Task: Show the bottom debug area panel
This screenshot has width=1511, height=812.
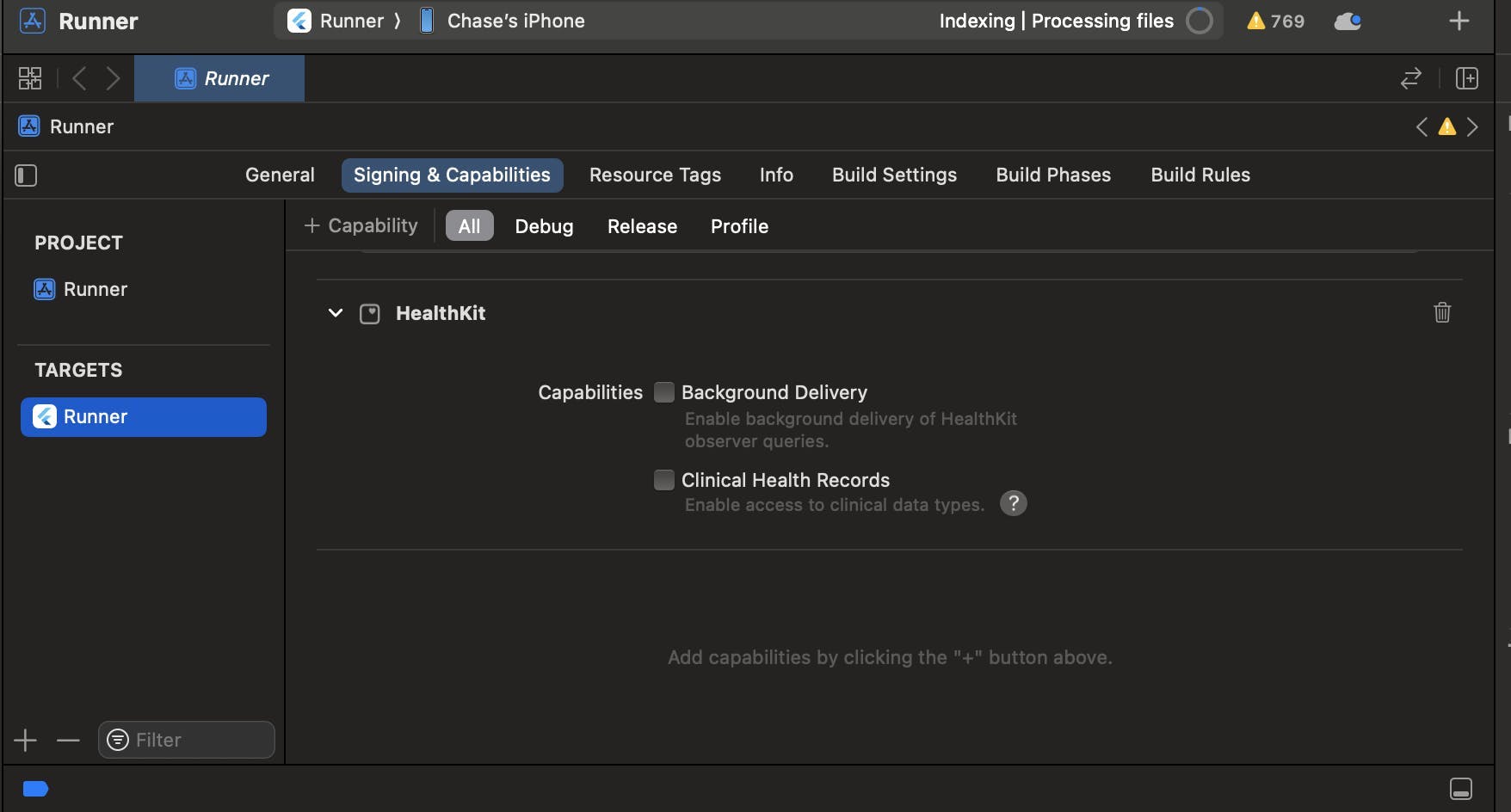Action: 1460,789
